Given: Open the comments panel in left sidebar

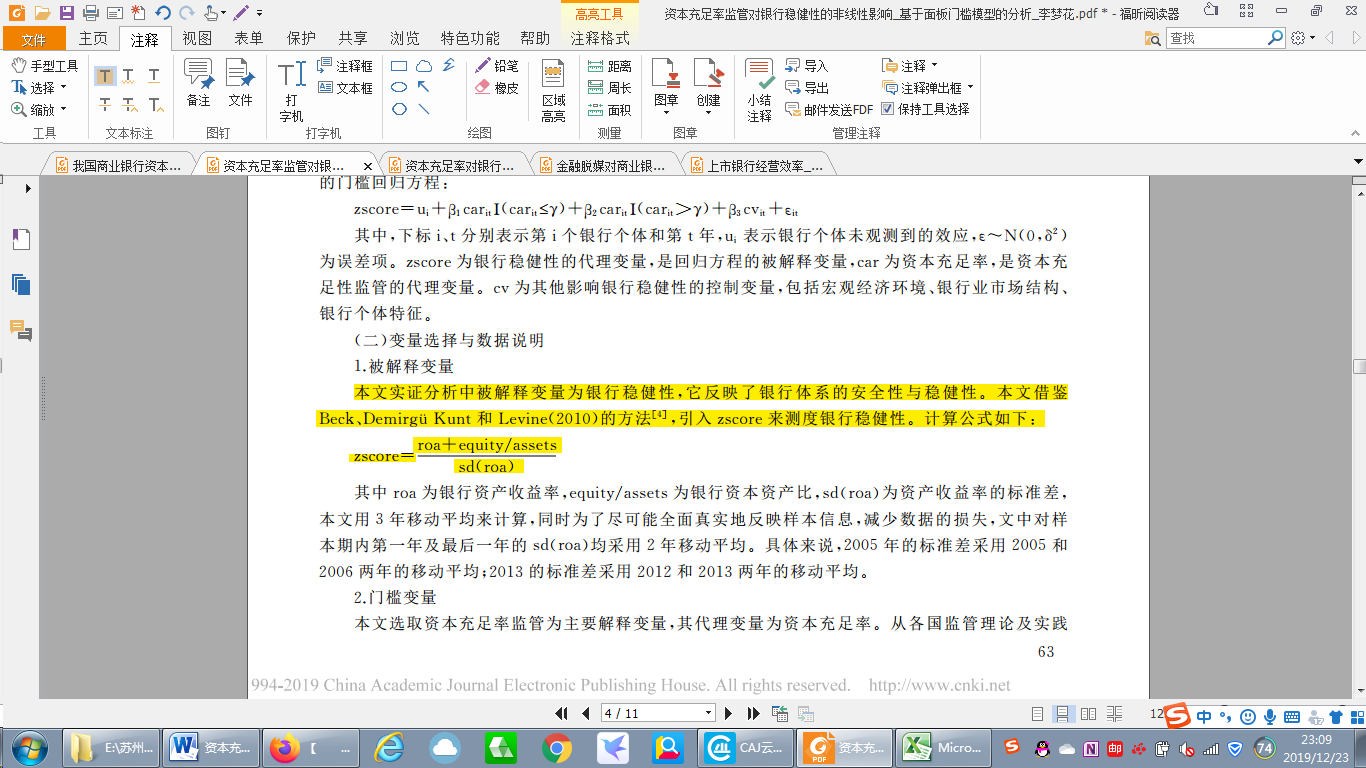Looking at the screenshot, I should click(21, 331).
